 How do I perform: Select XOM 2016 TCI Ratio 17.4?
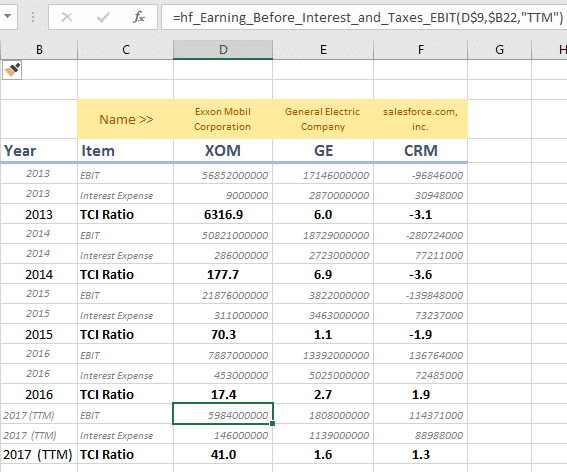(x=223, y=395)
